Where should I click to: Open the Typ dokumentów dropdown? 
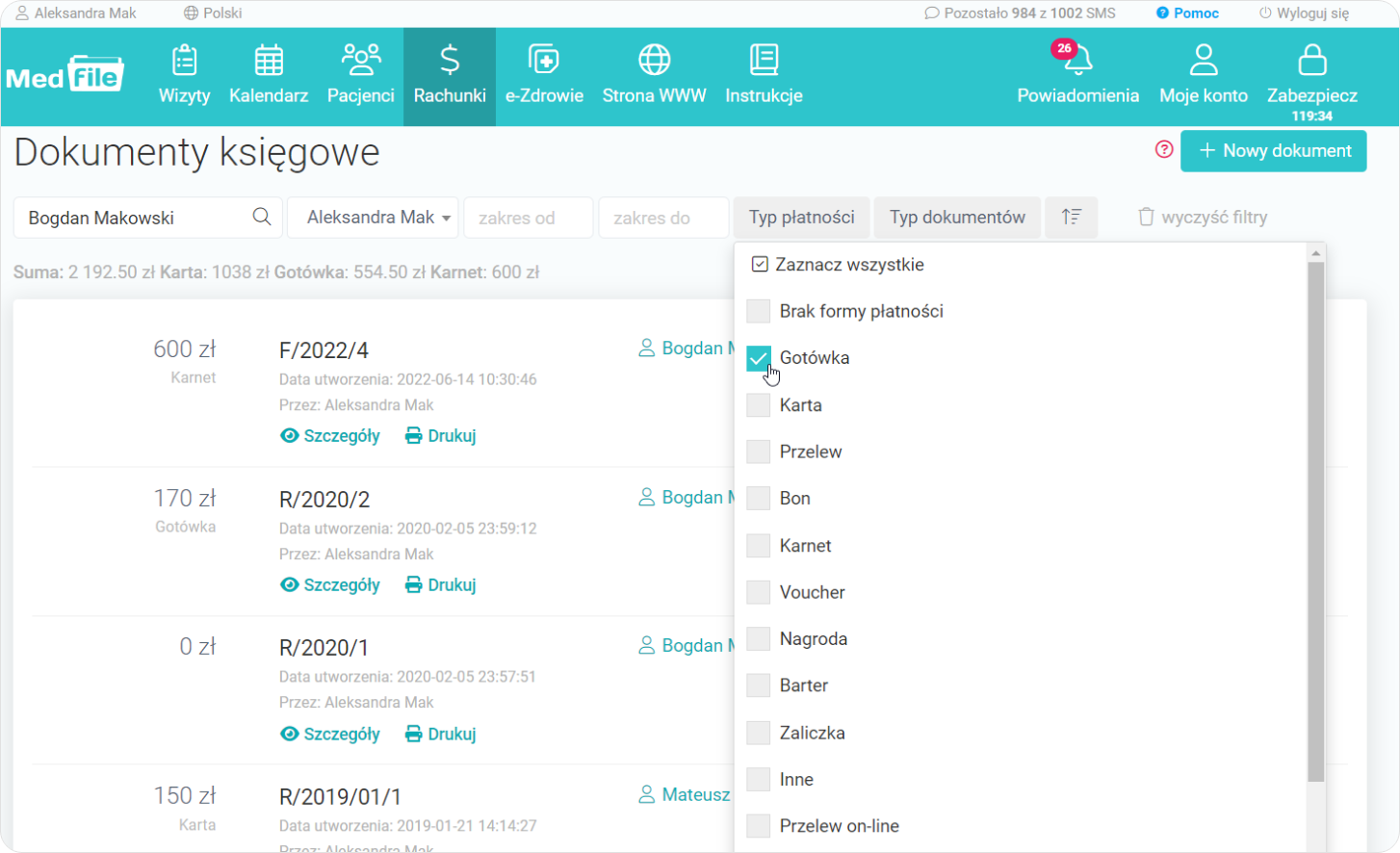957,218
